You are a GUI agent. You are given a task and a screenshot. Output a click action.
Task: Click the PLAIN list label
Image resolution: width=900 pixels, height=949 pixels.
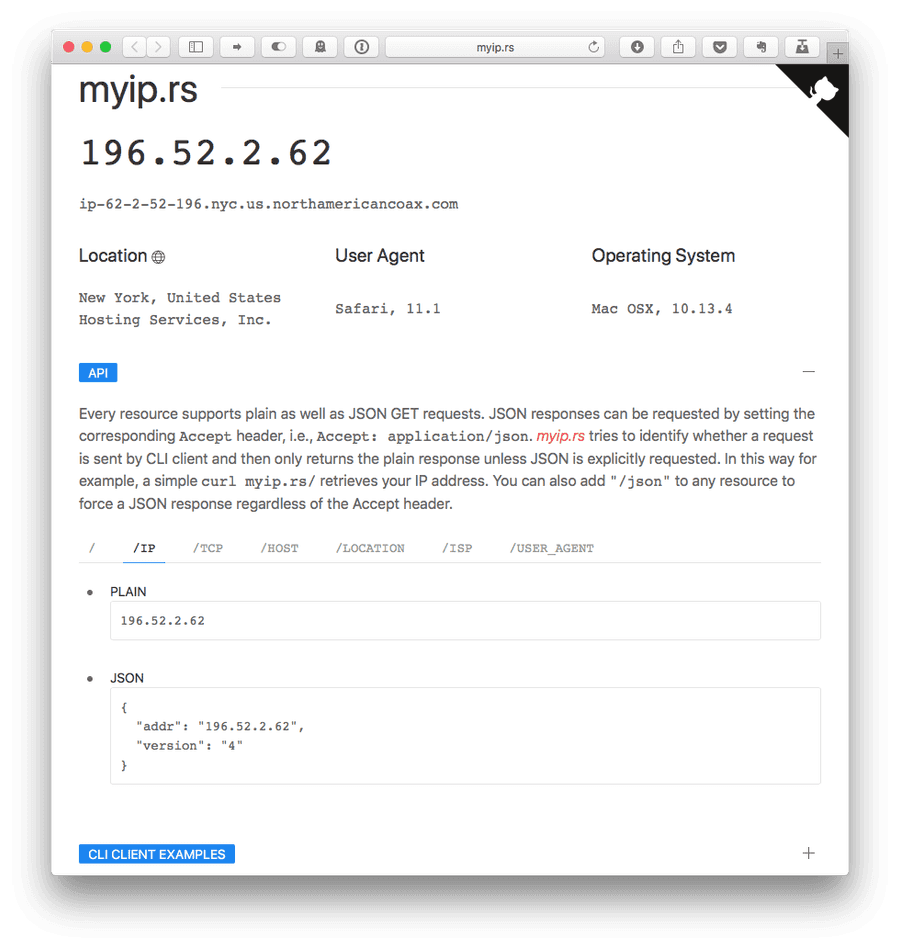click(x=128, y=591)
